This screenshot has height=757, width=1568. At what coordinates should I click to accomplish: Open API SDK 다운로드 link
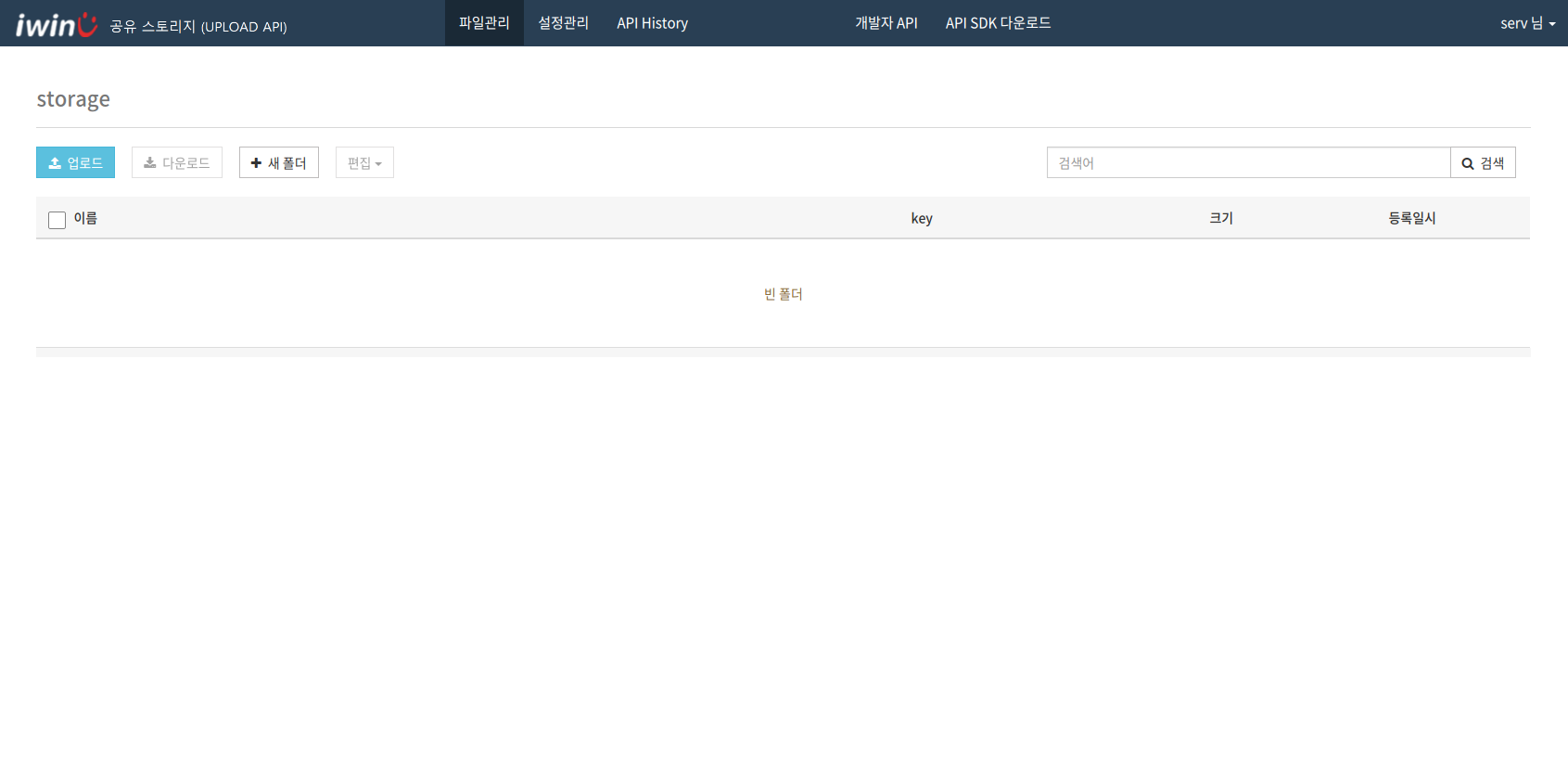[998, 23]
